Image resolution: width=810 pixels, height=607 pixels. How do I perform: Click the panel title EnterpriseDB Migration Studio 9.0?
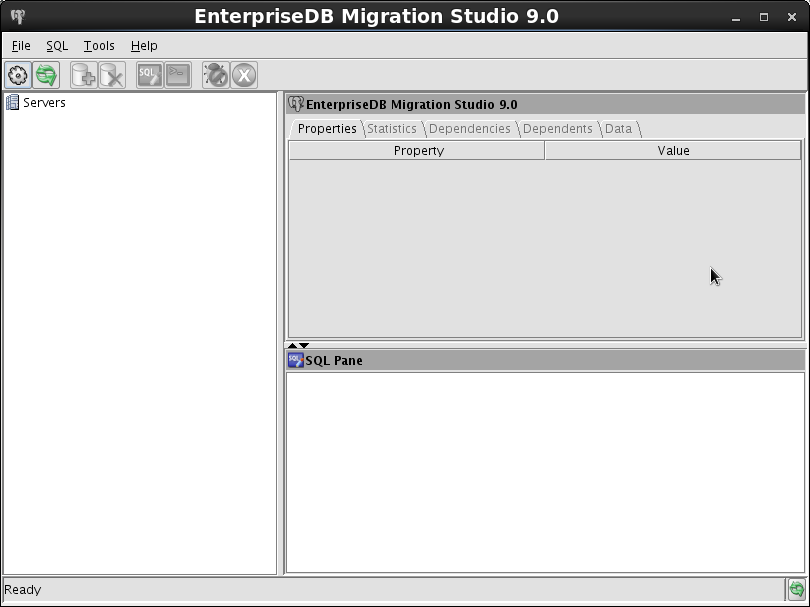point(412,104)
